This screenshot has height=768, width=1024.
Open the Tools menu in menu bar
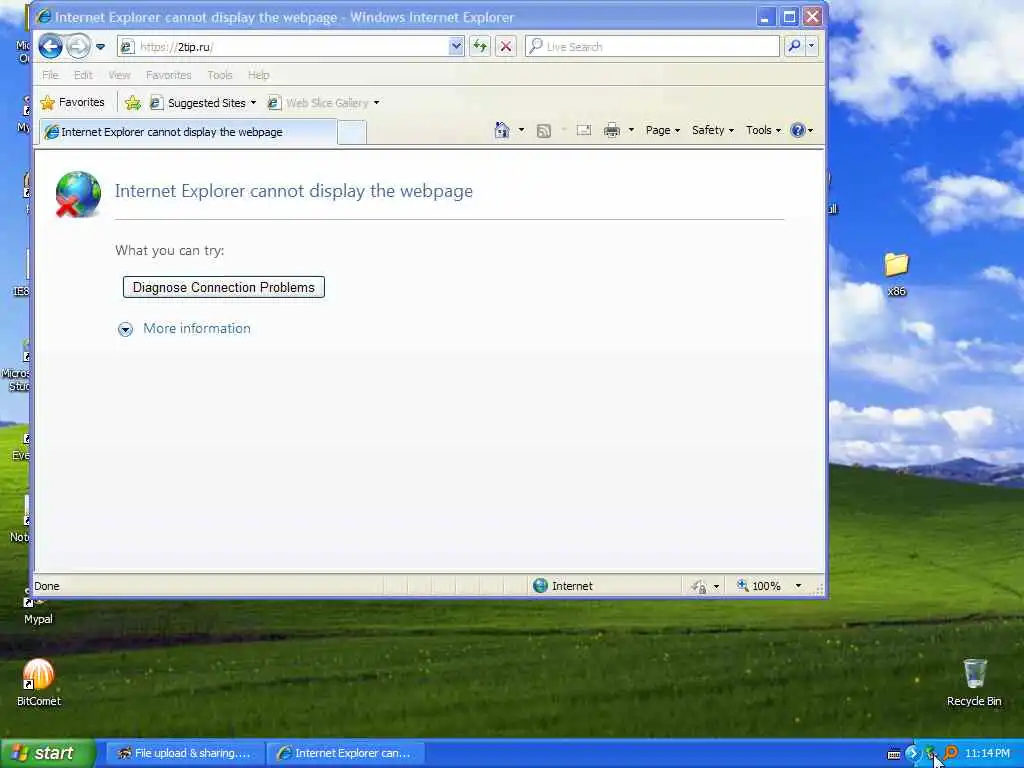click(x=220, y=75)
